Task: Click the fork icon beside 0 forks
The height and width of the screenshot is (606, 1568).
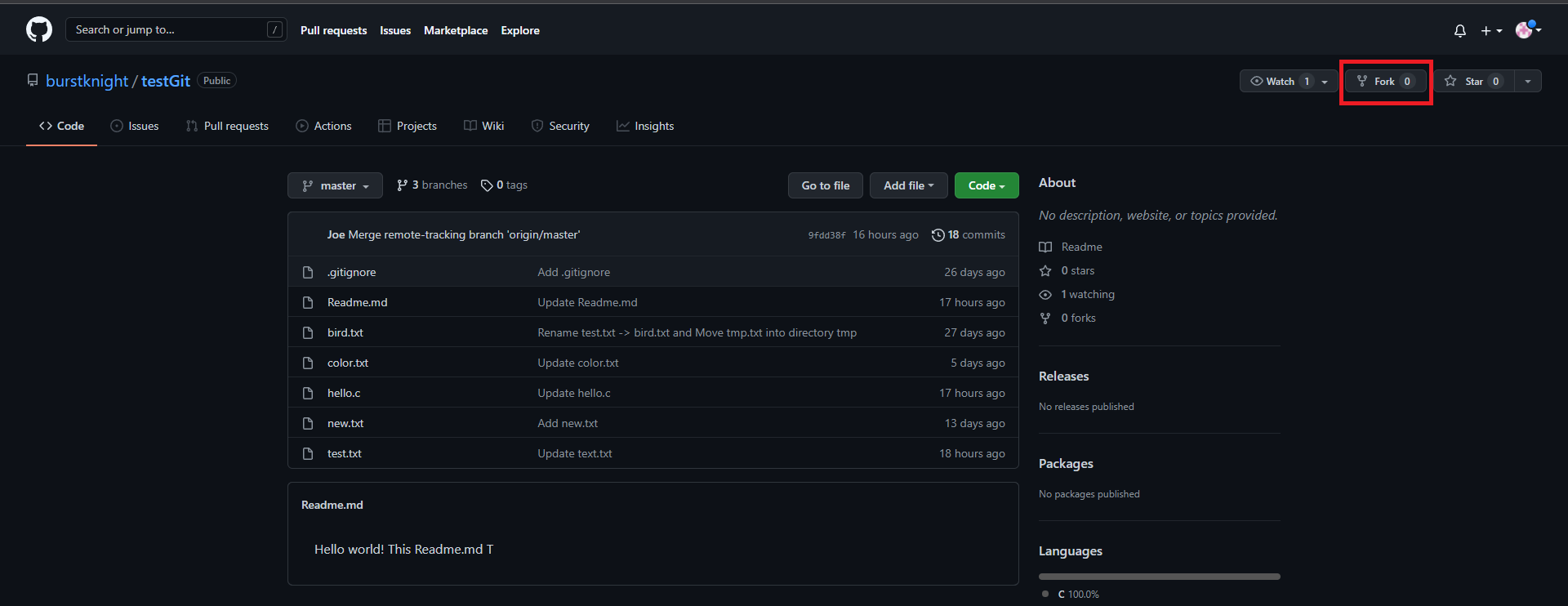Action: 1045,318
